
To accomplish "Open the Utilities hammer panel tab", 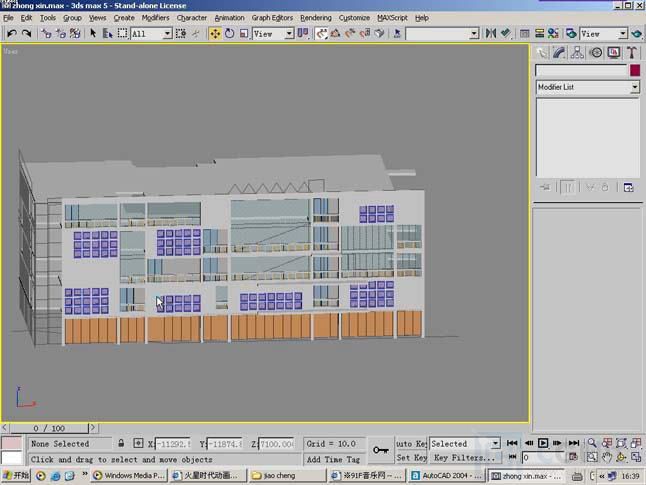I will pos(632,52).
